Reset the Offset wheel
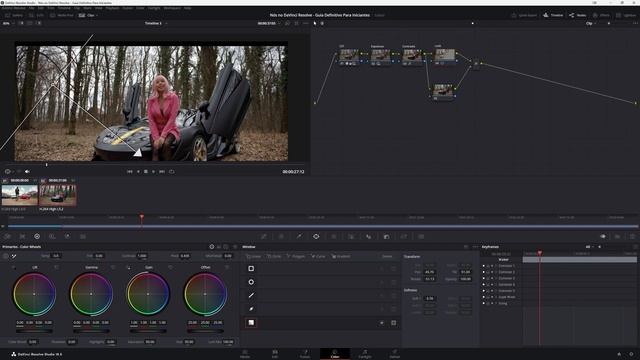The image size is (640, 360). tap(227, 267)
